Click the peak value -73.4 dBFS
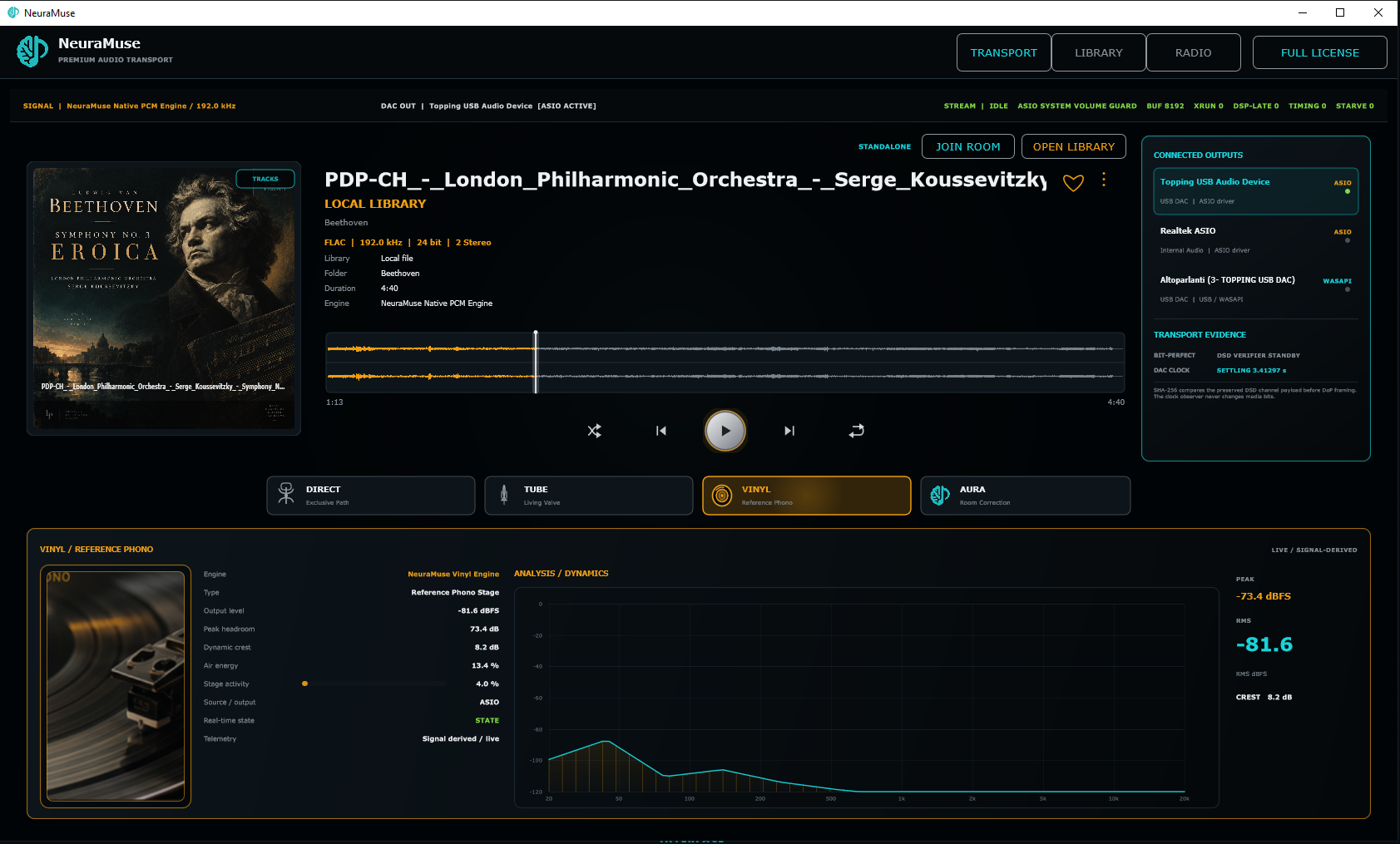This screenshot has width=1400, height=844. tap(1264, 596)
